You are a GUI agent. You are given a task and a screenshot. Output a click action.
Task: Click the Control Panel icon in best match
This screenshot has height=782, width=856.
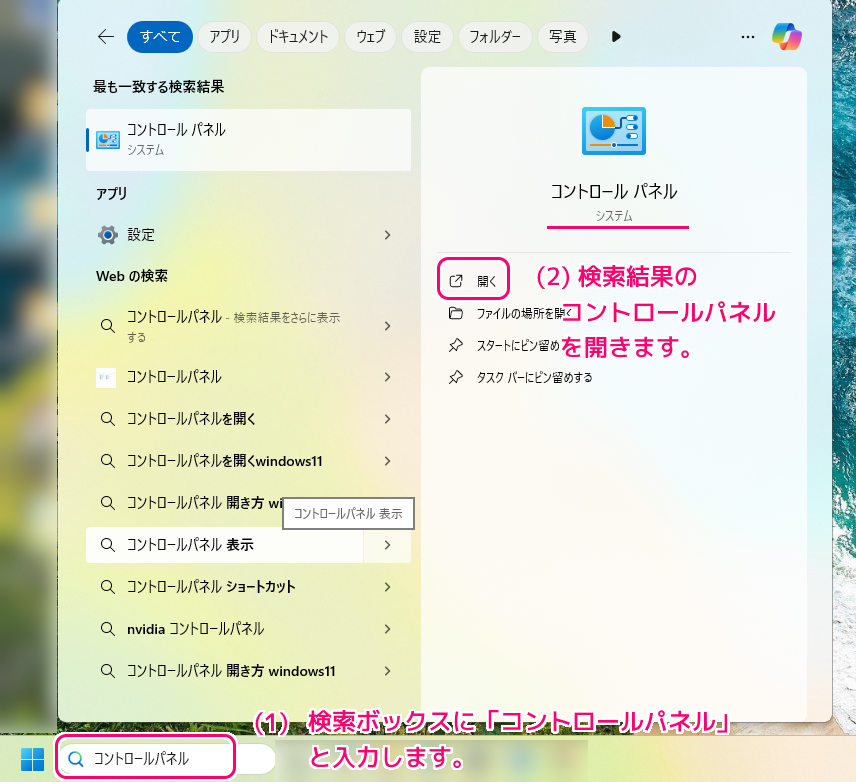(108, 140)
